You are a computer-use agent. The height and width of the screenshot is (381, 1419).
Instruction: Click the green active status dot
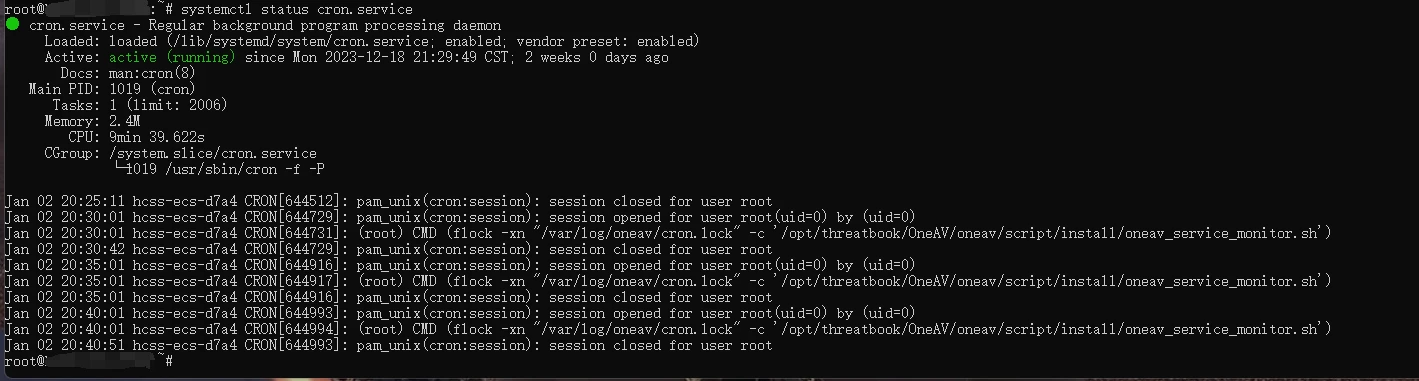click(x=11, y=25)
